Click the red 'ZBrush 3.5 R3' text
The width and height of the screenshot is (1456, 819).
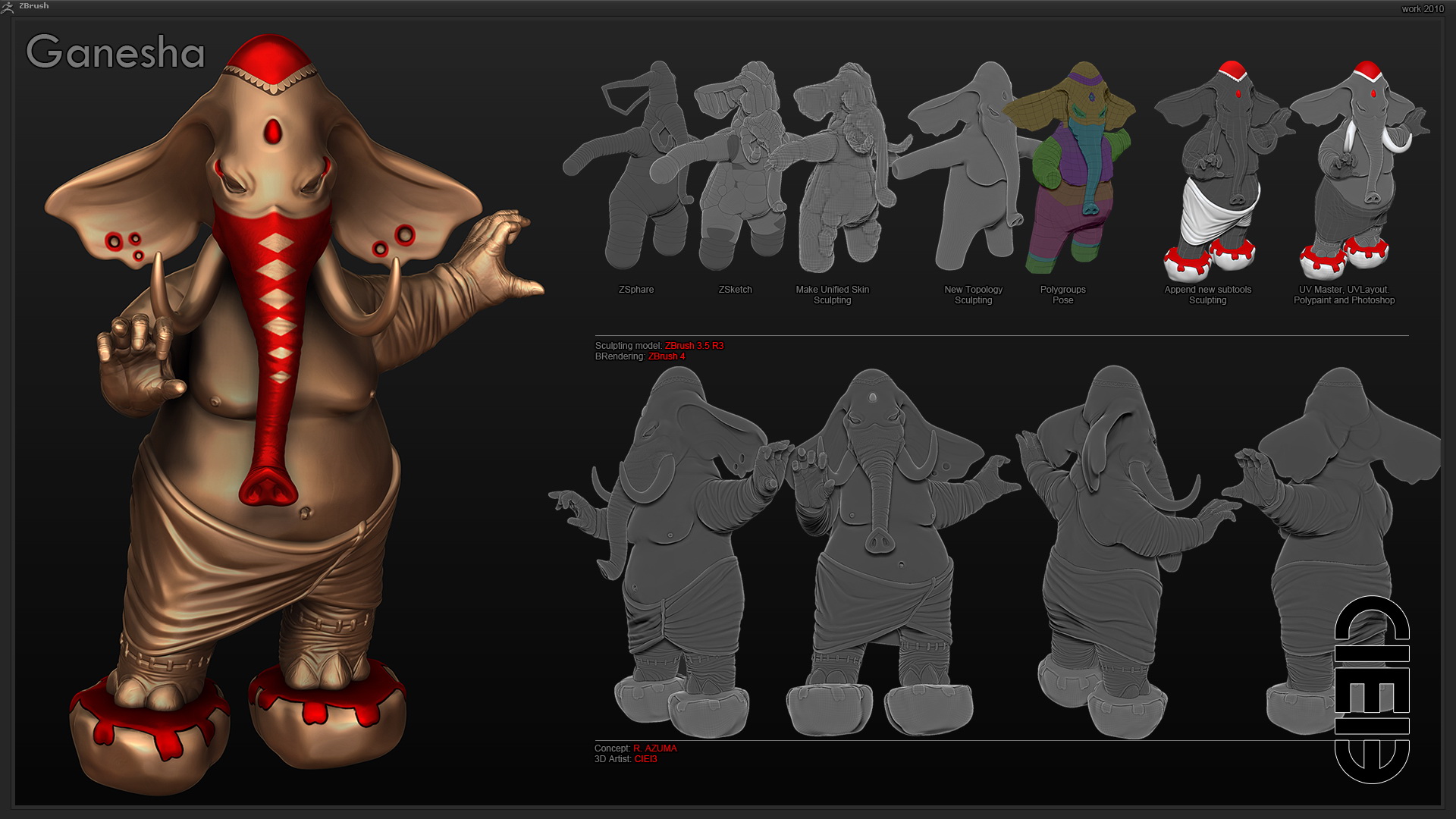pyautogui.click(x=695, y=346)
